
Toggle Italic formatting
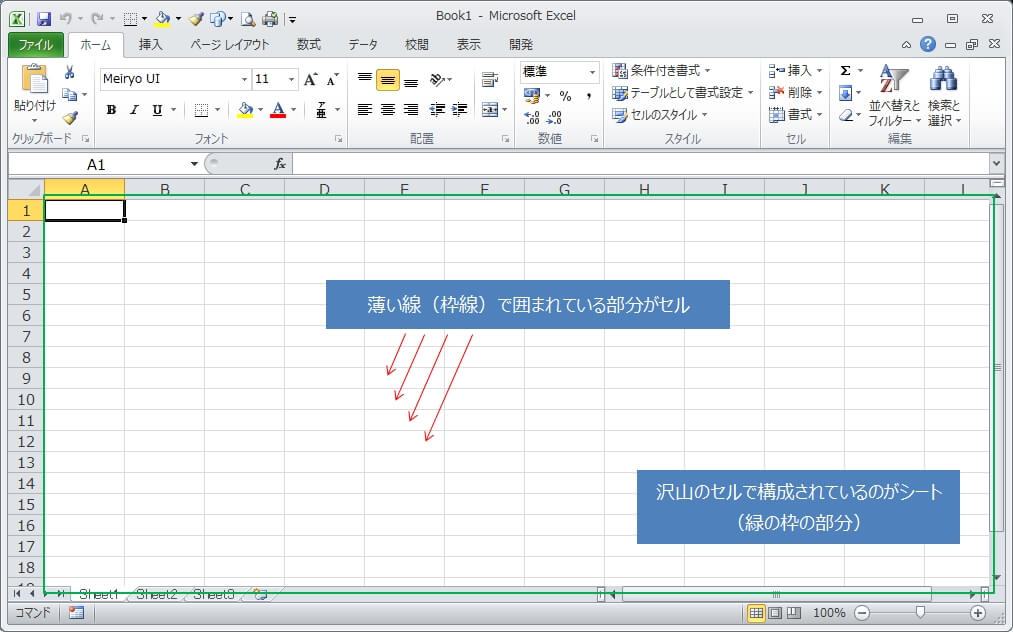(x=134, y=110)
